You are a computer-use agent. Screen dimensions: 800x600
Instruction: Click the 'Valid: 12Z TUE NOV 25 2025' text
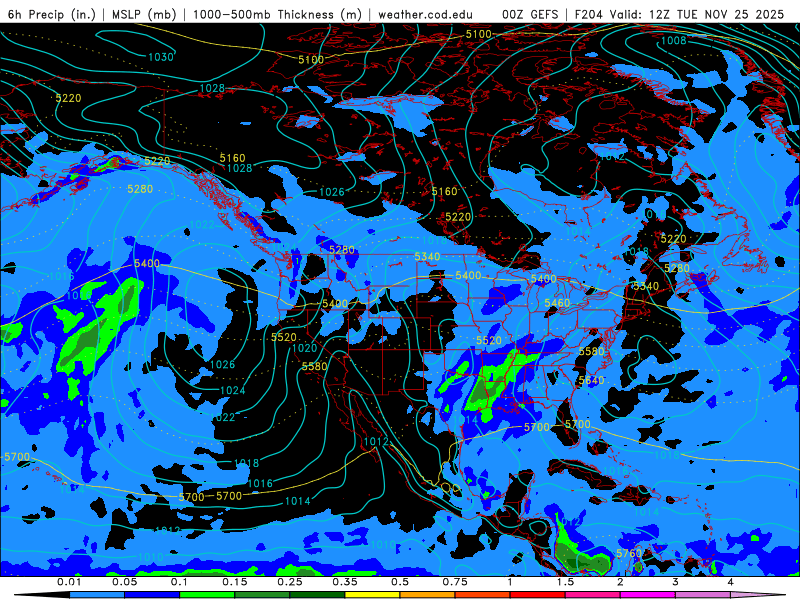pyautogui.click(x=697, y=14)
